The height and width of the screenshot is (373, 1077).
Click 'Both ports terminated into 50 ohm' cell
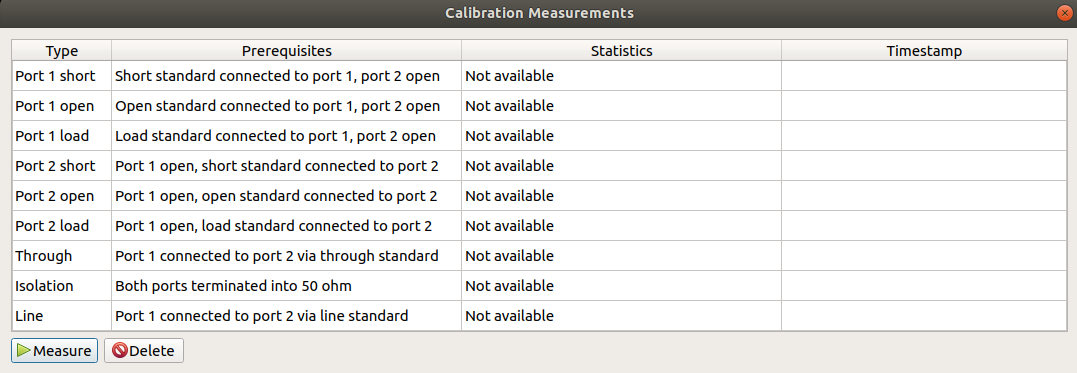(286, 286)
